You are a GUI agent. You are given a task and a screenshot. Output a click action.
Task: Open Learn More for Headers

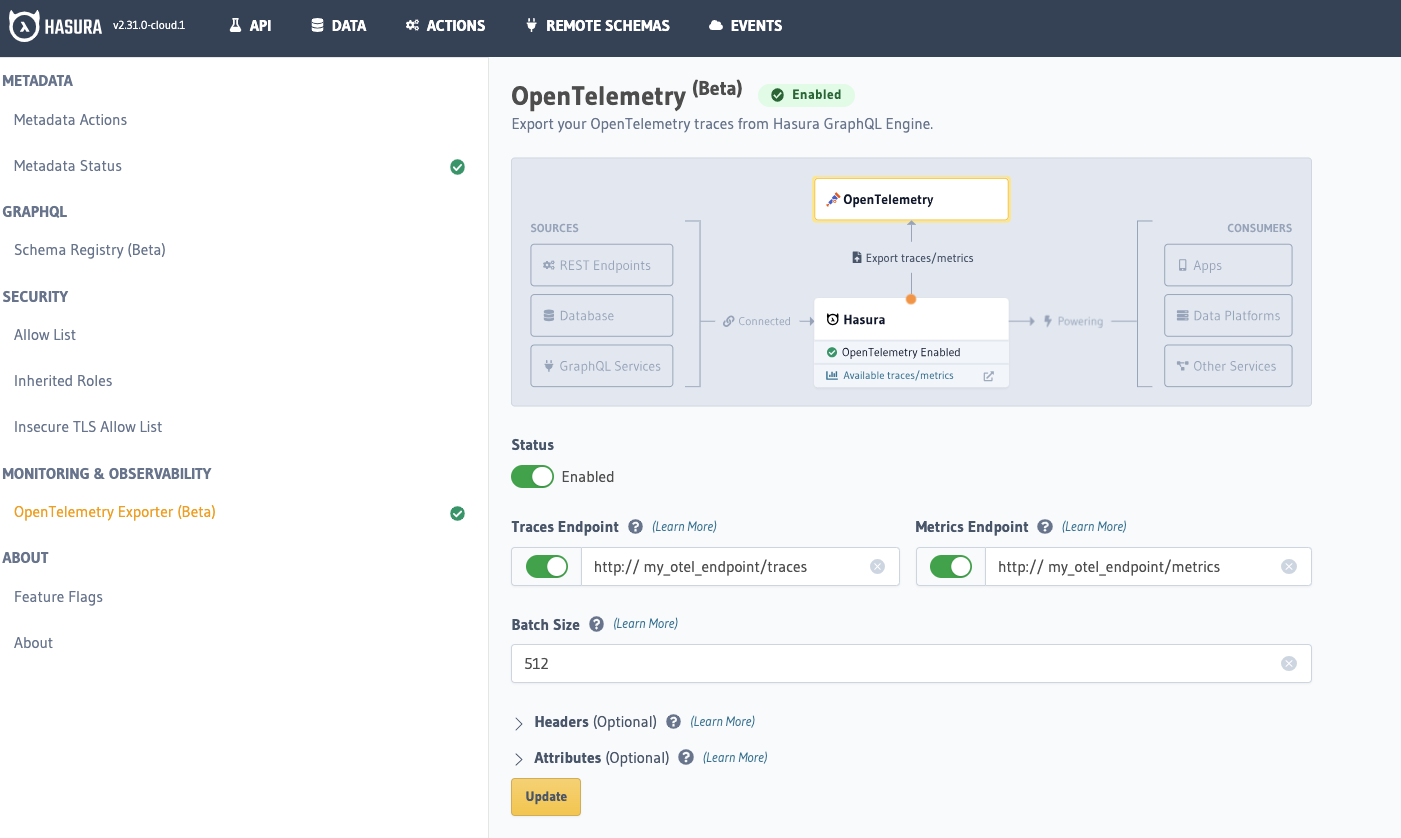(723, 722)
